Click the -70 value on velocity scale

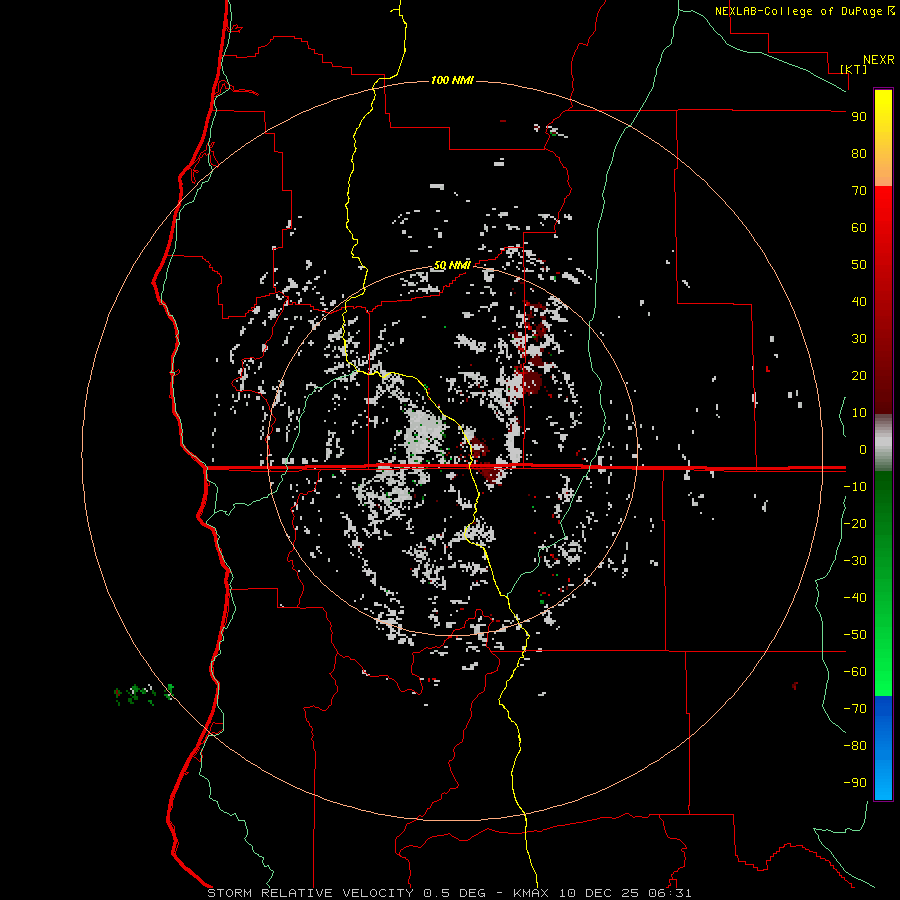855,709
